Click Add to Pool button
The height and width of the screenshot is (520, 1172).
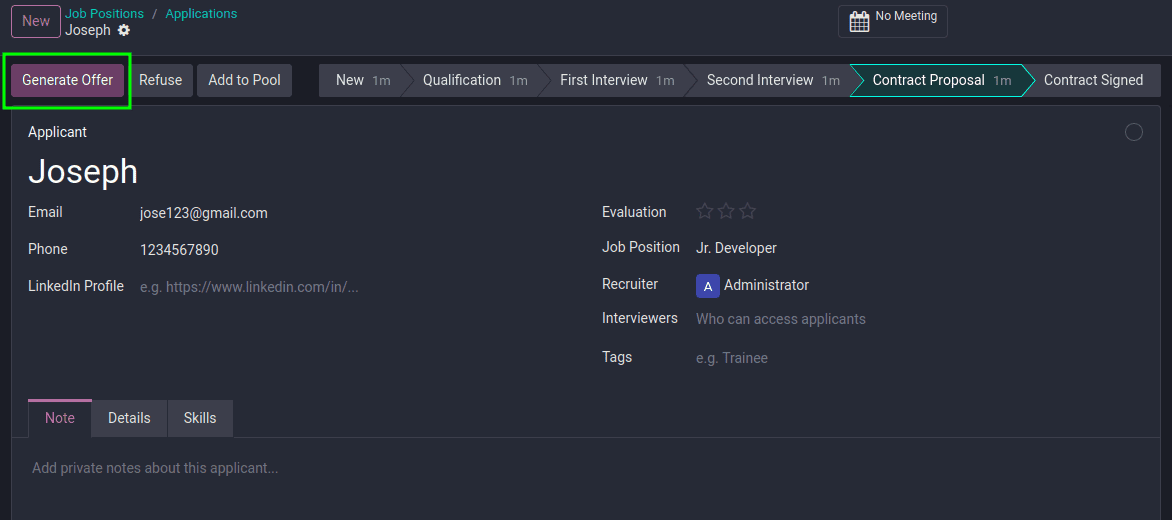pos(244,80)
